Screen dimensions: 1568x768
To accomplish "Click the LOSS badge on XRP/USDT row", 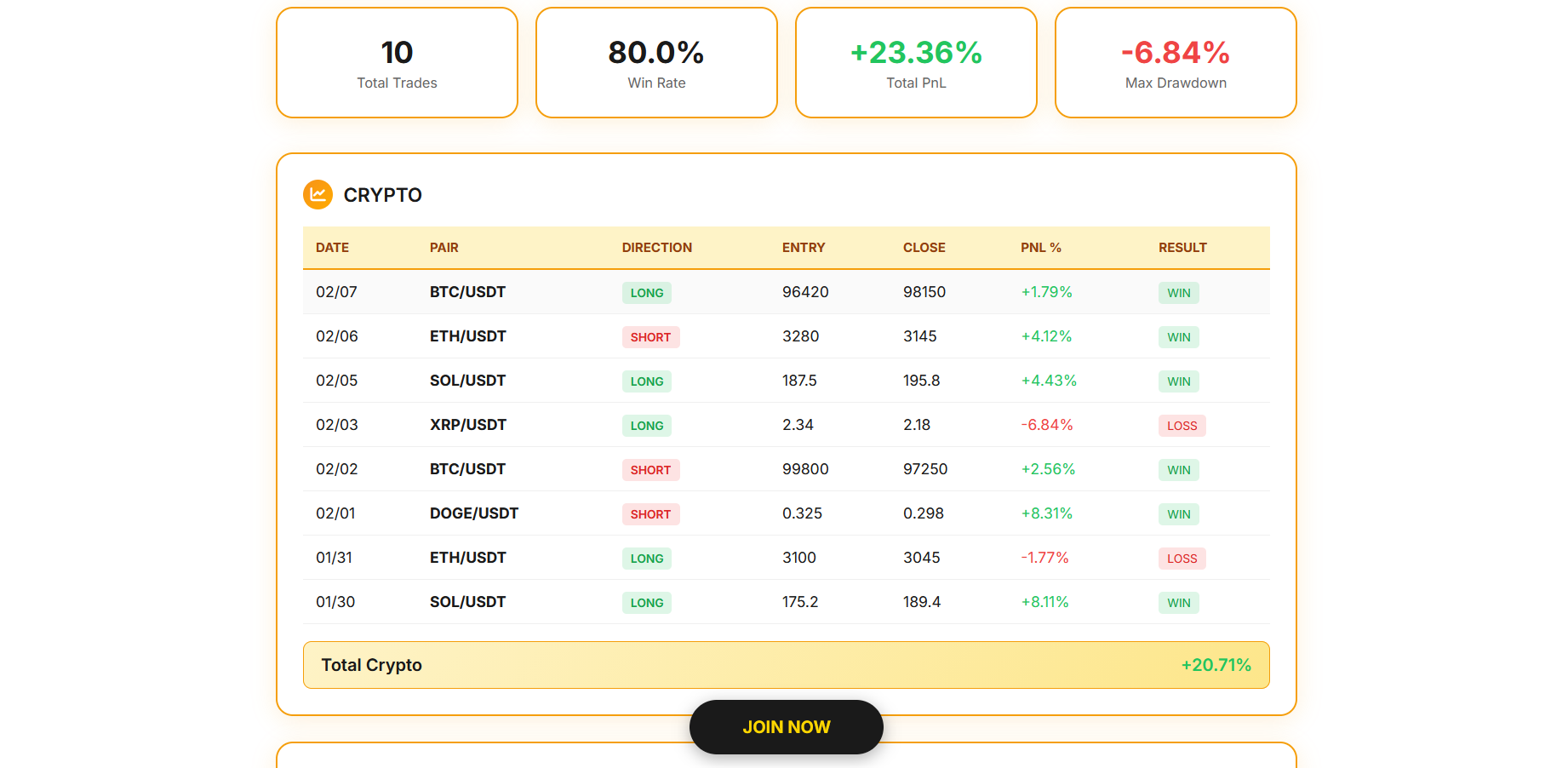I will [1182, 425].
